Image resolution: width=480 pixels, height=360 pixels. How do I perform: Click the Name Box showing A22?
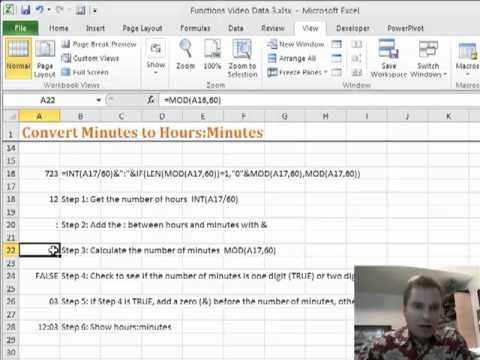tap(49, 100)
